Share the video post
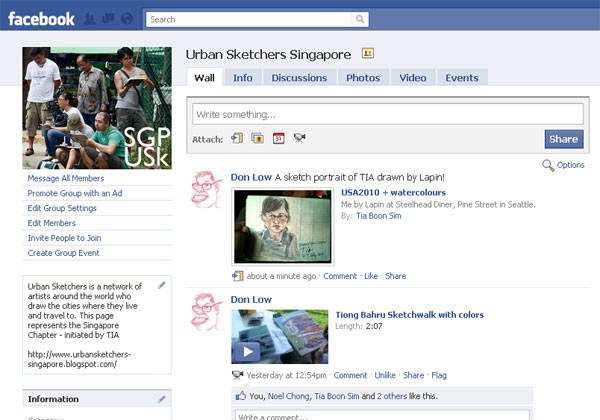This screenshot has width=600, height=420. [413, 375]
